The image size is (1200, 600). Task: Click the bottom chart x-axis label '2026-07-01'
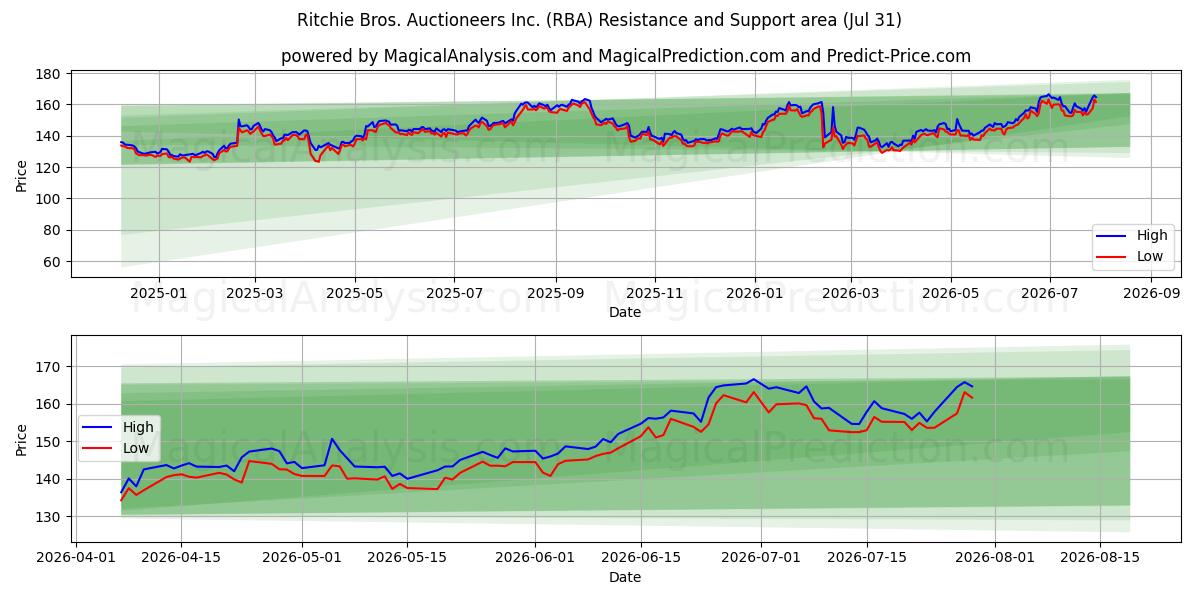click(761, 560)
